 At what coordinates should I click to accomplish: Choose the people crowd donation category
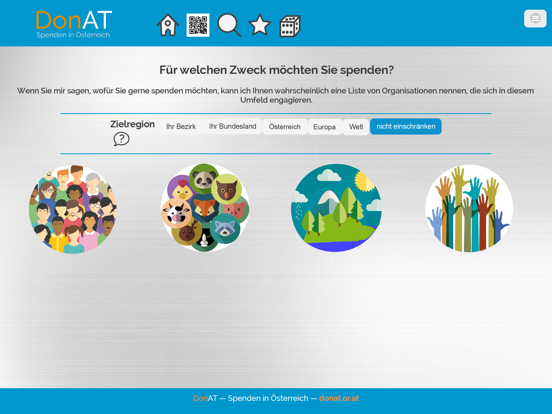[x=73, y=209]
